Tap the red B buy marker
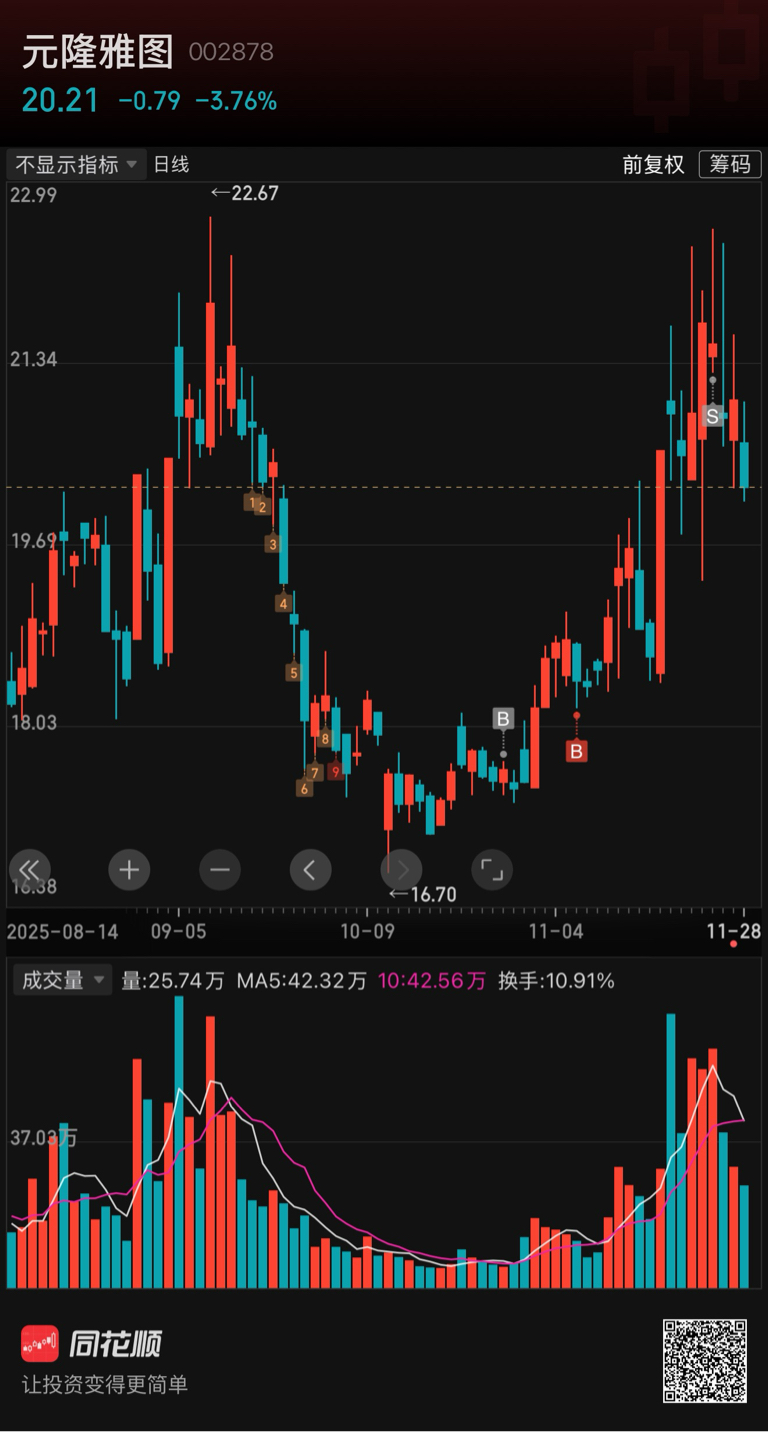The image size is (768, 1432). coord(576,751)
